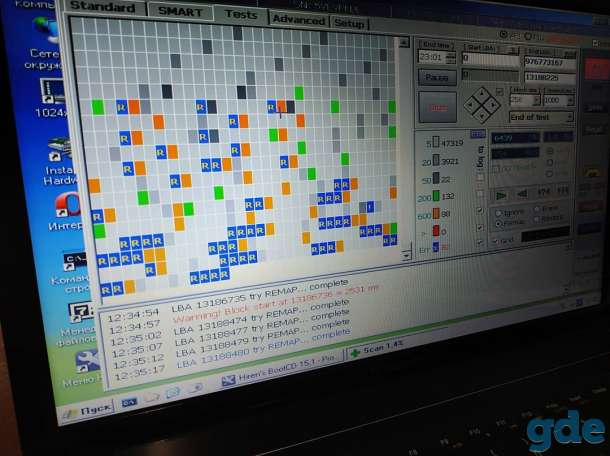The width and height of the screenshot is (610, 456).
Task: Click the small blue RS button above the legend
Action: point(477,134)
